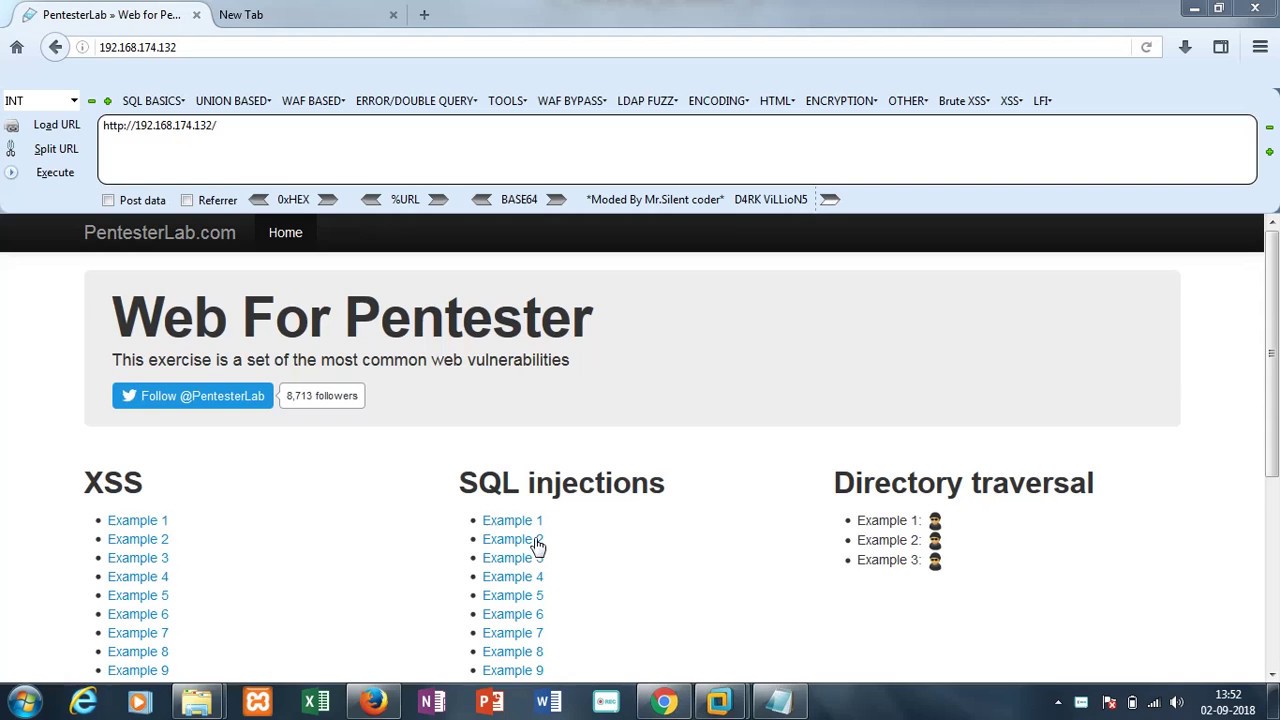Open XSS Example 5 link
The height and width of the screenshot is (720, 1280).
click(x=138, y=596)
